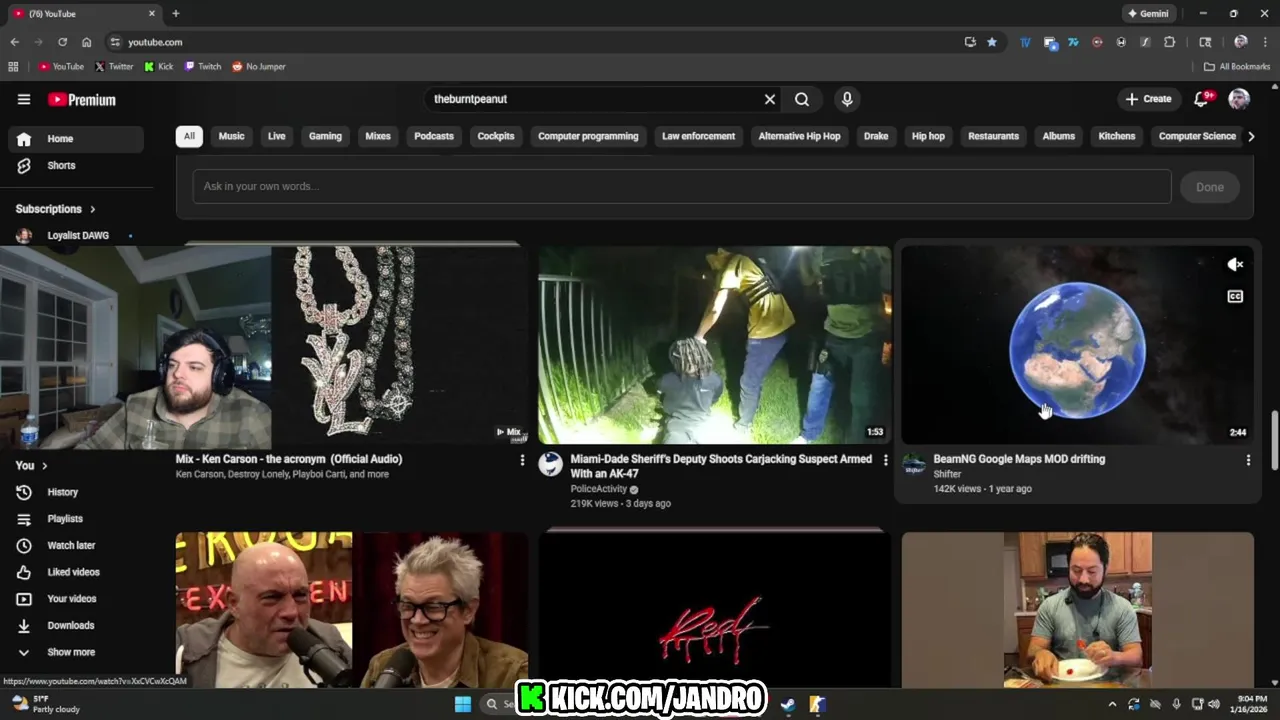Open the Chrome three-dot menu
This screenshot has height=720, width=1280.
coord(1265,42)
